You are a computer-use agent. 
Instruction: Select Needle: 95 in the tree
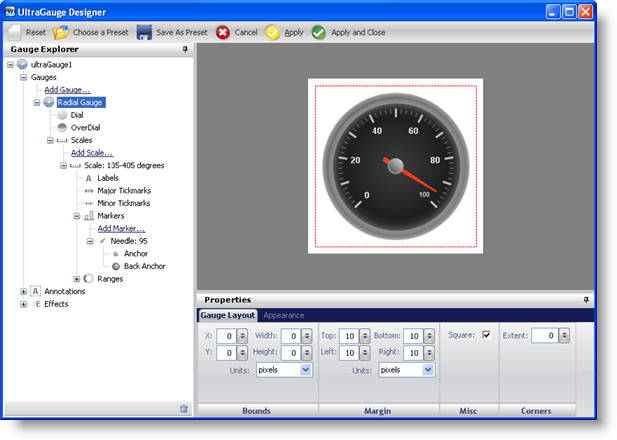pos(129,241)
